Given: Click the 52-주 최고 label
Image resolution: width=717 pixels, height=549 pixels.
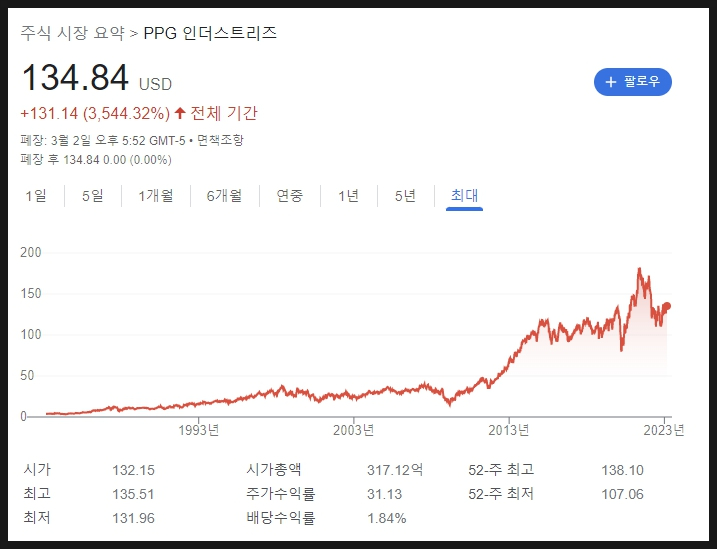Looking at the screenshot, I should 501,469.
